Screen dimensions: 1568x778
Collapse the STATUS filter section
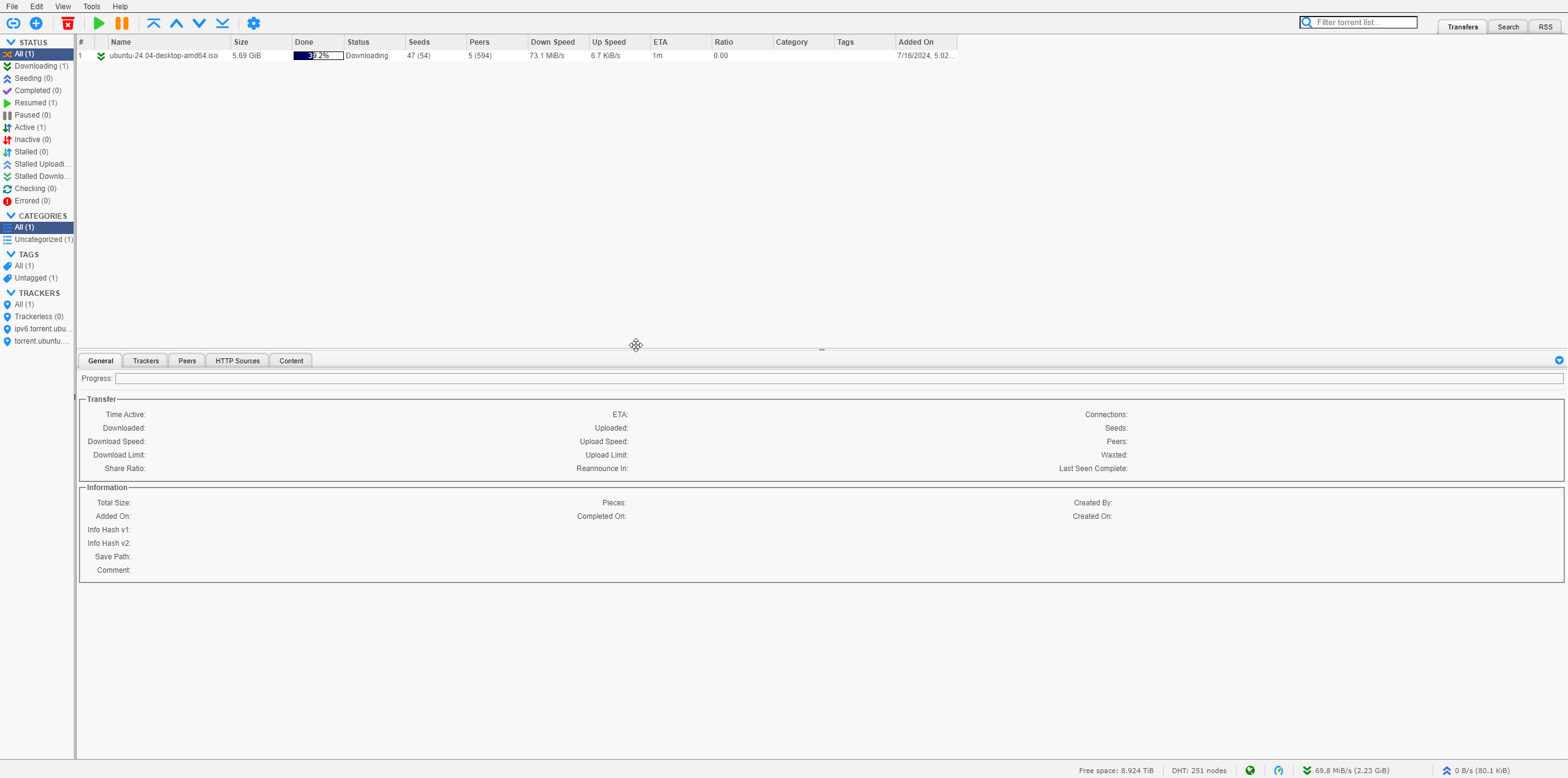click(x=11, y=42)
